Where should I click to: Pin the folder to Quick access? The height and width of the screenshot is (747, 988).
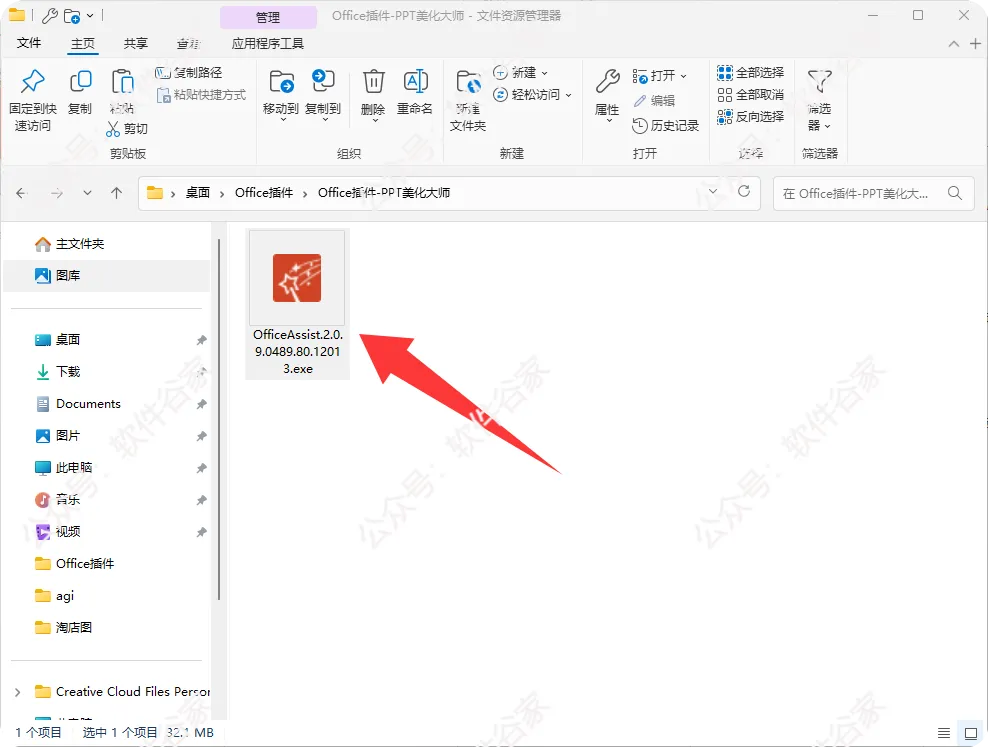[x=33, y=100]
